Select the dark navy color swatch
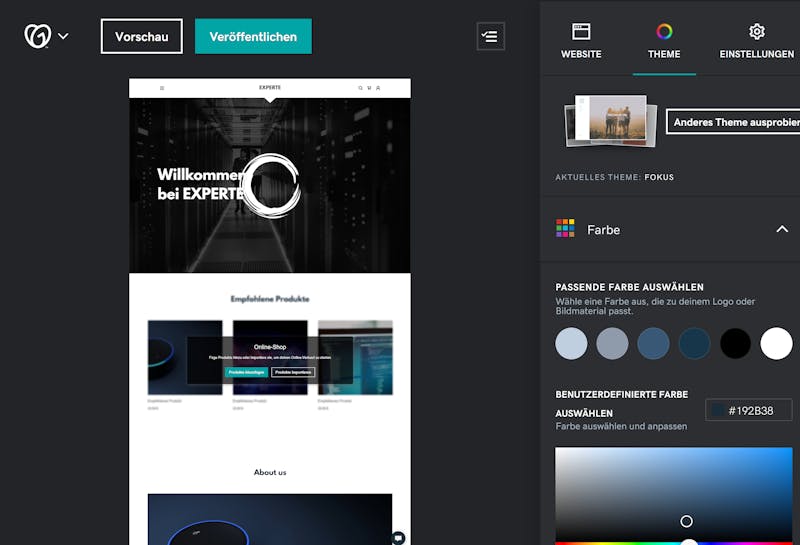Screen dimensions: 800x545 click(694, 343)
